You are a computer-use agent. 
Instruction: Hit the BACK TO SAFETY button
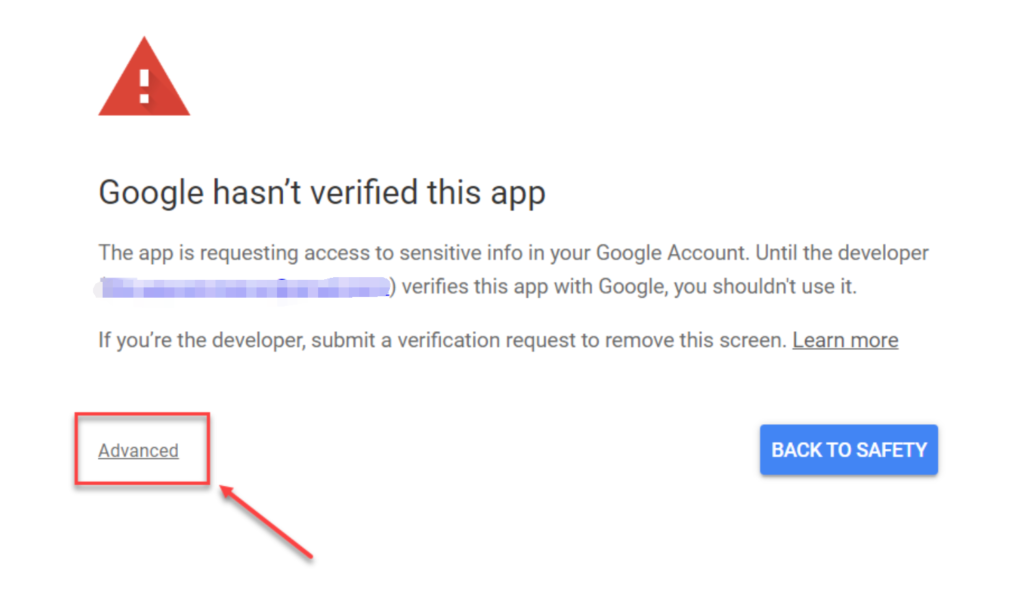pos(849,450)
